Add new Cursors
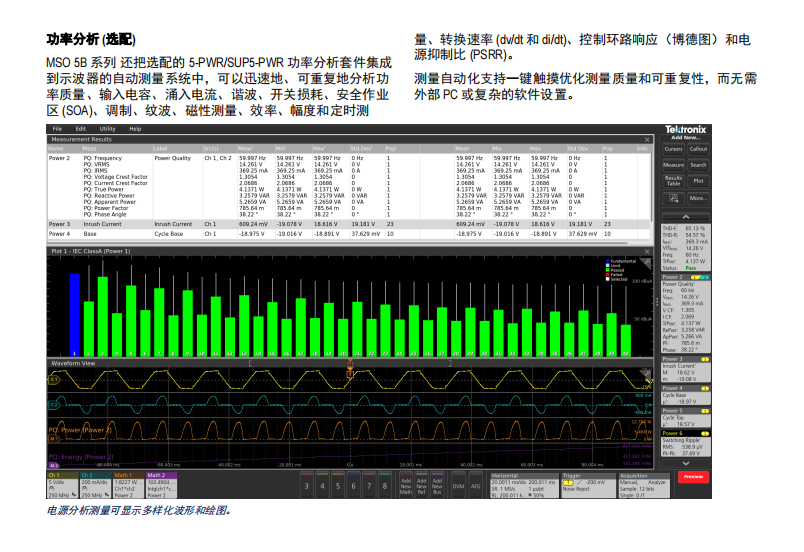The width and height of the screenshot is (804, 552). 673,149
